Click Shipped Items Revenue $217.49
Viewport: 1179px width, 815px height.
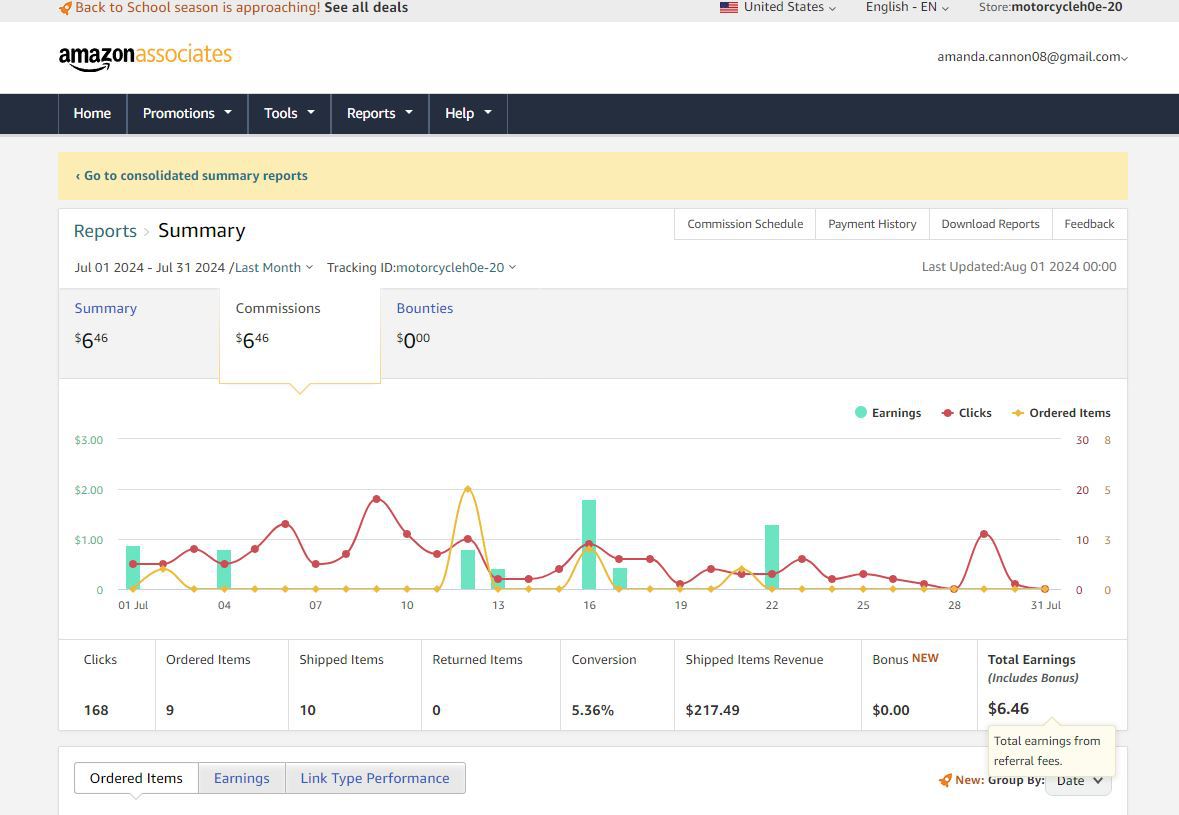point(712,710)
